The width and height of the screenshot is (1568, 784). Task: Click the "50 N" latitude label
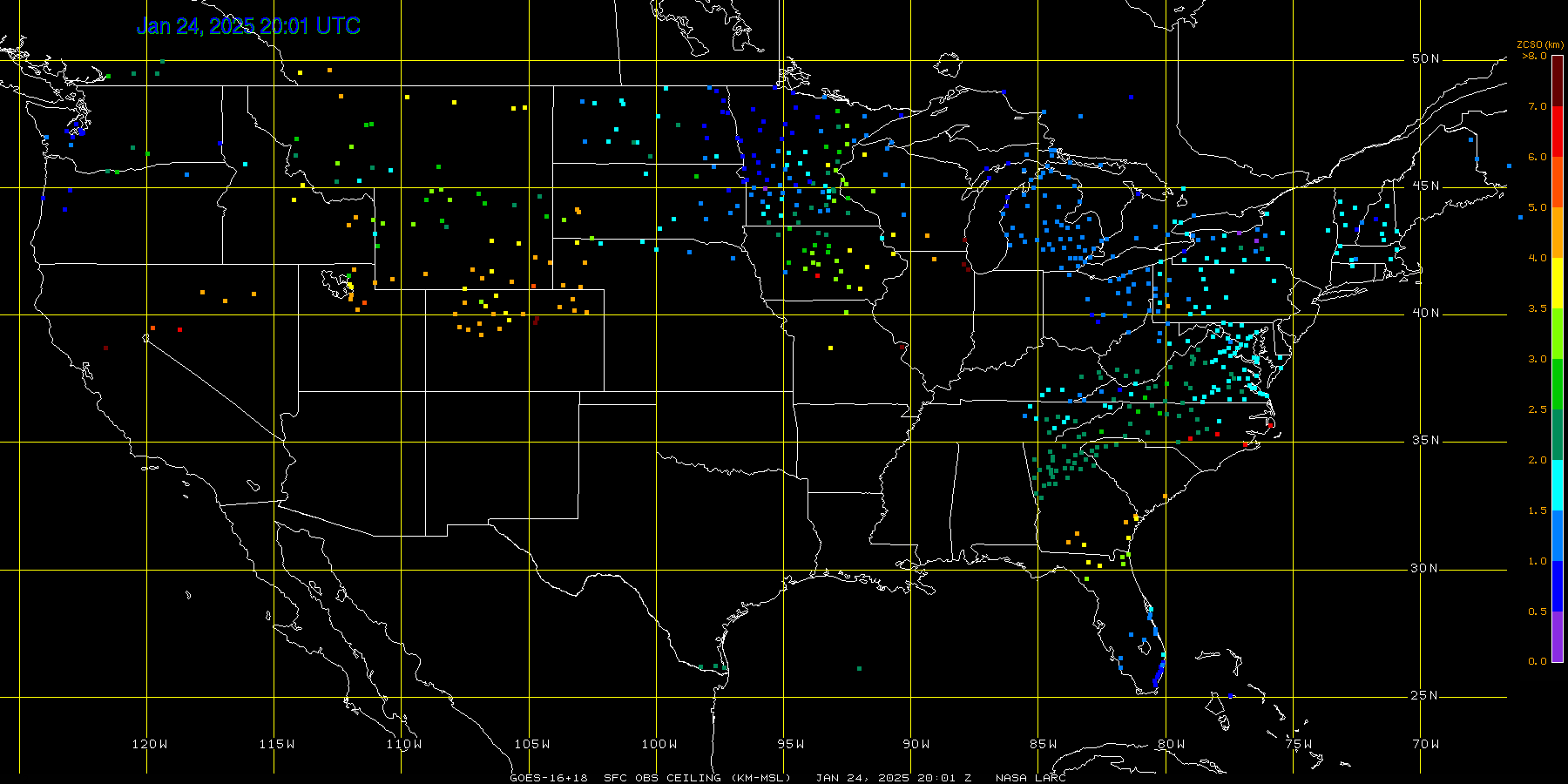(1425, 59)
